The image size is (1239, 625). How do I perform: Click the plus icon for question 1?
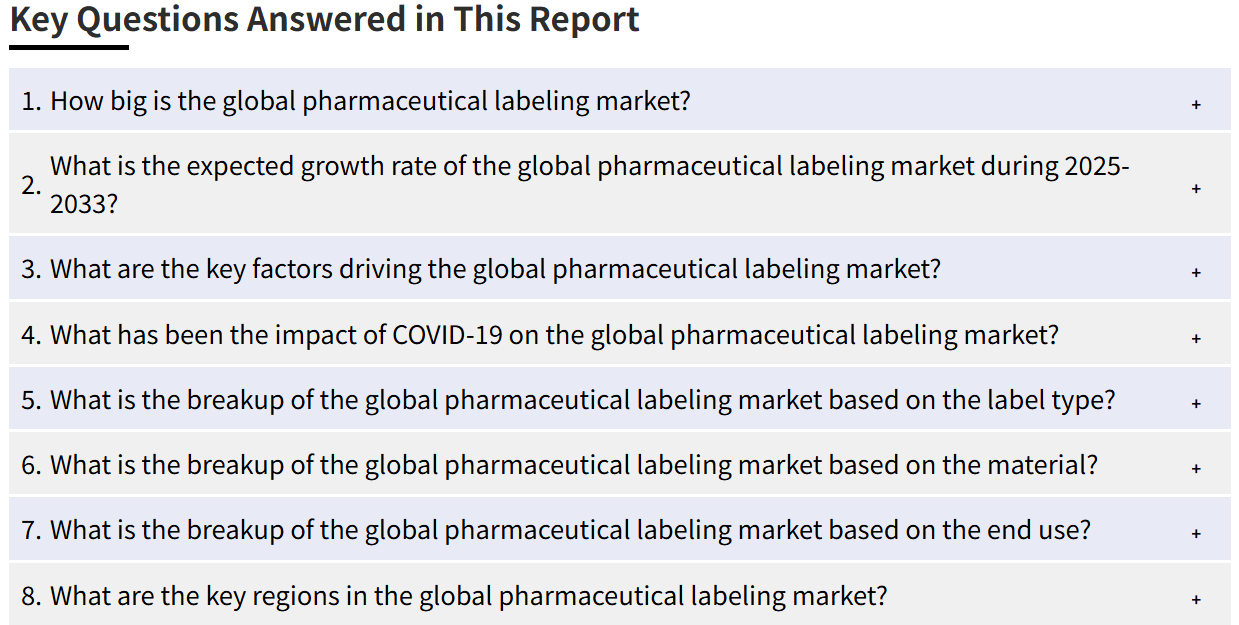1196,104
